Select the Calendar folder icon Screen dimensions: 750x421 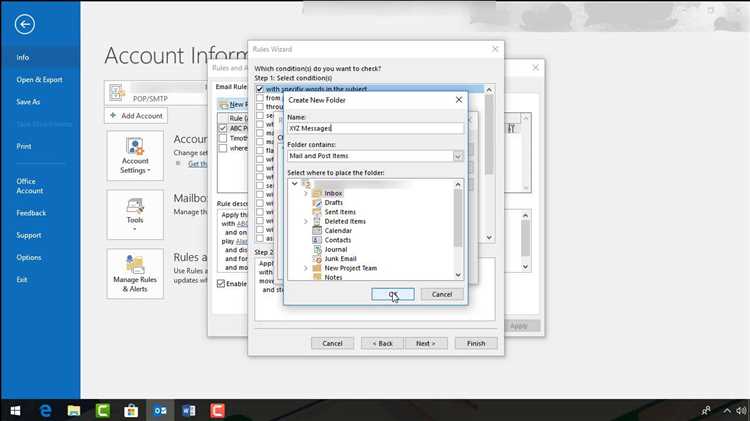317,231
